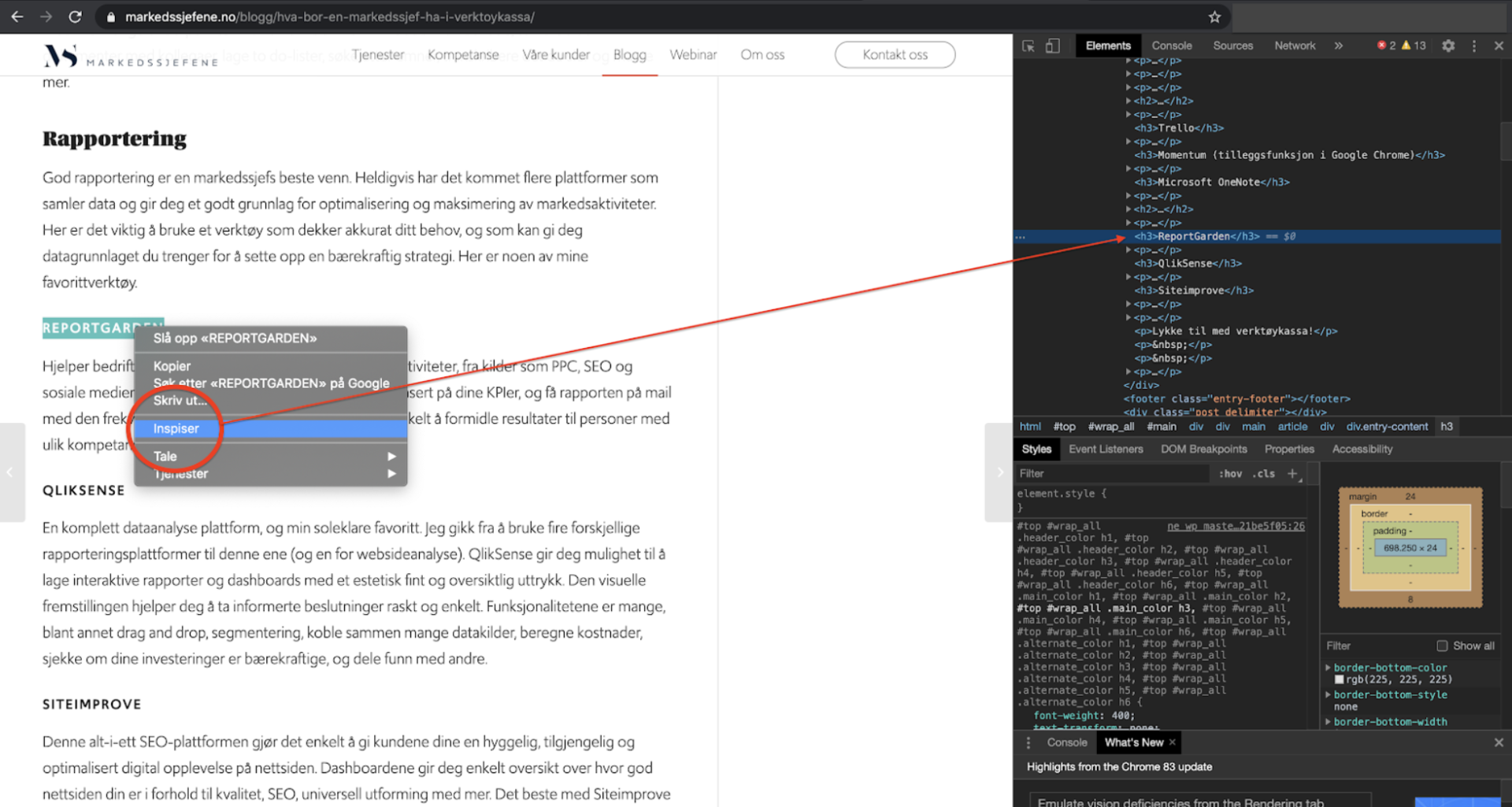Click the Kontakt oss button
Viewport: 1512px width, 807px height.
[x=895, y=54]
